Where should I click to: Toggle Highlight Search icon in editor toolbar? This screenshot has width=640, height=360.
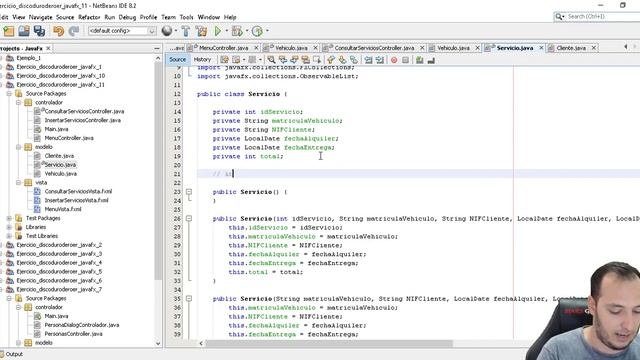(x=305, y=60)
